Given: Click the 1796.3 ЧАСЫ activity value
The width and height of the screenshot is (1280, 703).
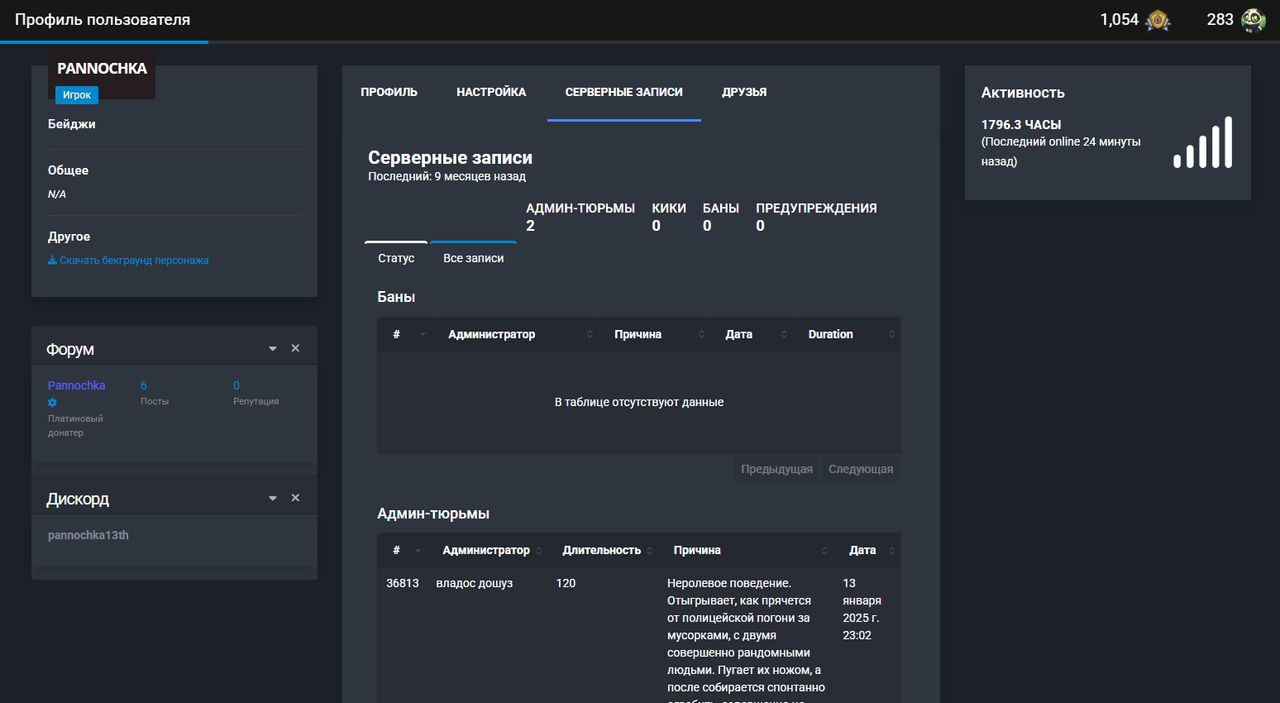Looking at the screenshot, I should pos(1021,125).
